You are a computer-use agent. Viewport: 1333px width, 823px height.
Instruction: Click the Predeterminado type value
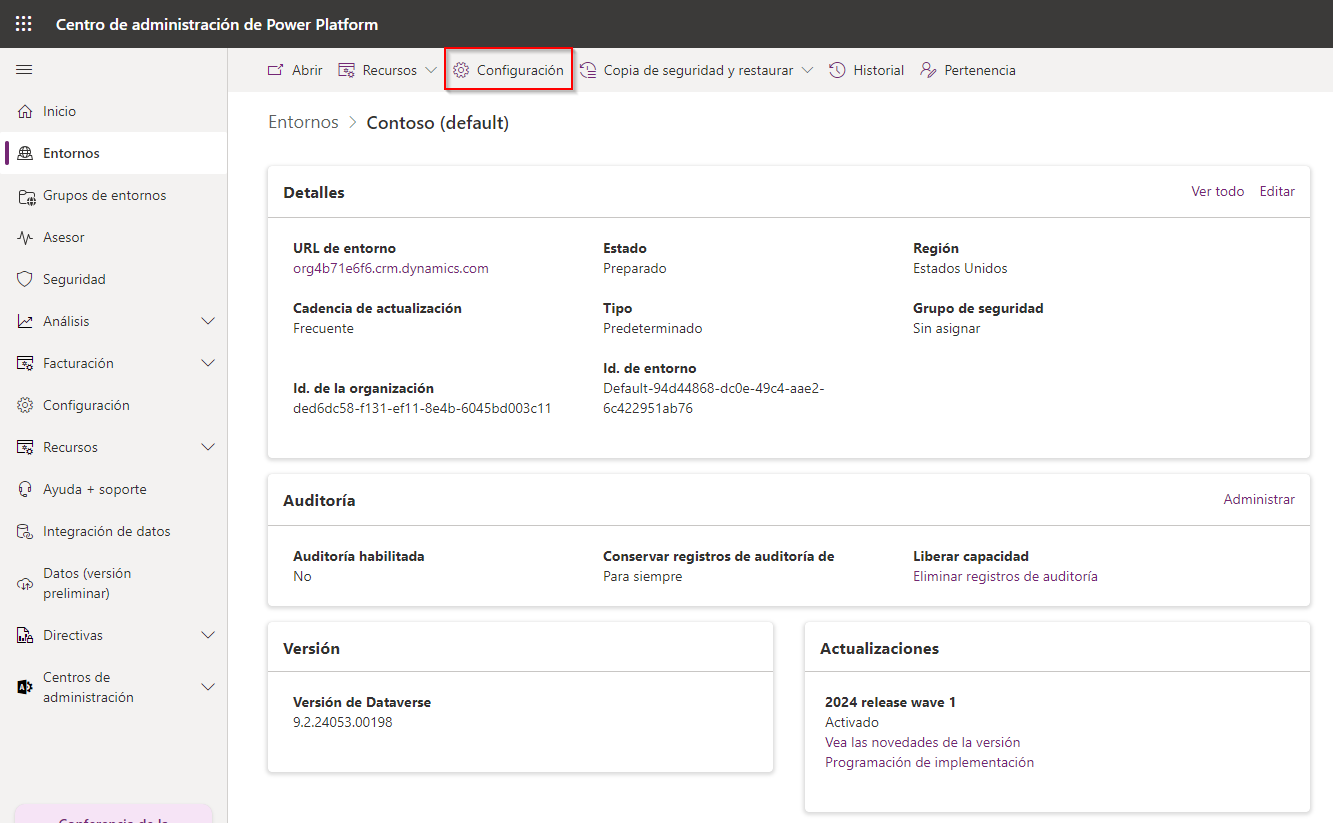click(653, 328)
